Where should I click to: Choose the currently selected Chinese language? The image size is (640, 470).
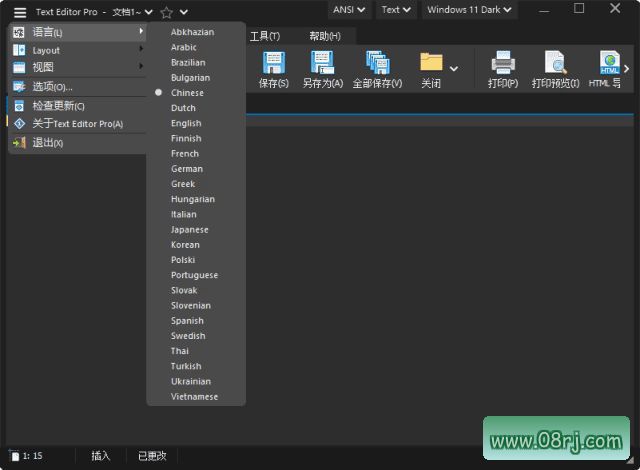(x=187, y=93)
